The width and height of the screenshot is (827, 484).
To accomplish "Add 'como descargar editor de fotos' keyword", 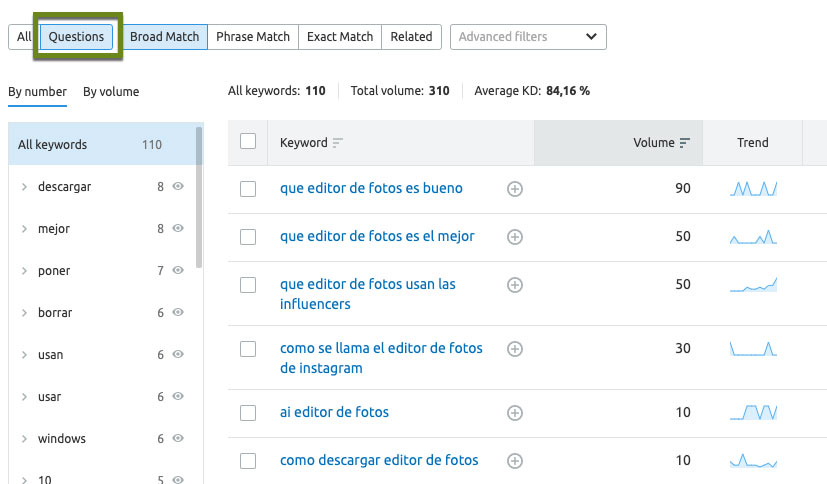I will (x=515, y=461).
